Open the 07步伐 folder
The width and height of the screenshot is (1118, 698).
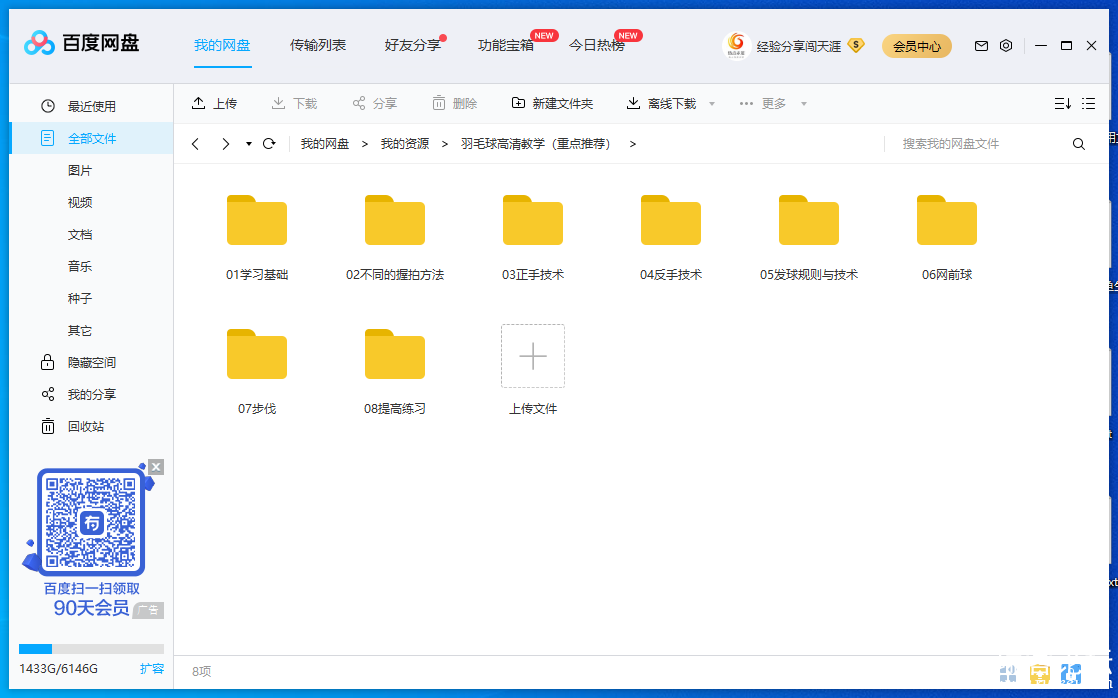pyautogui.click(x=257, y=354)
